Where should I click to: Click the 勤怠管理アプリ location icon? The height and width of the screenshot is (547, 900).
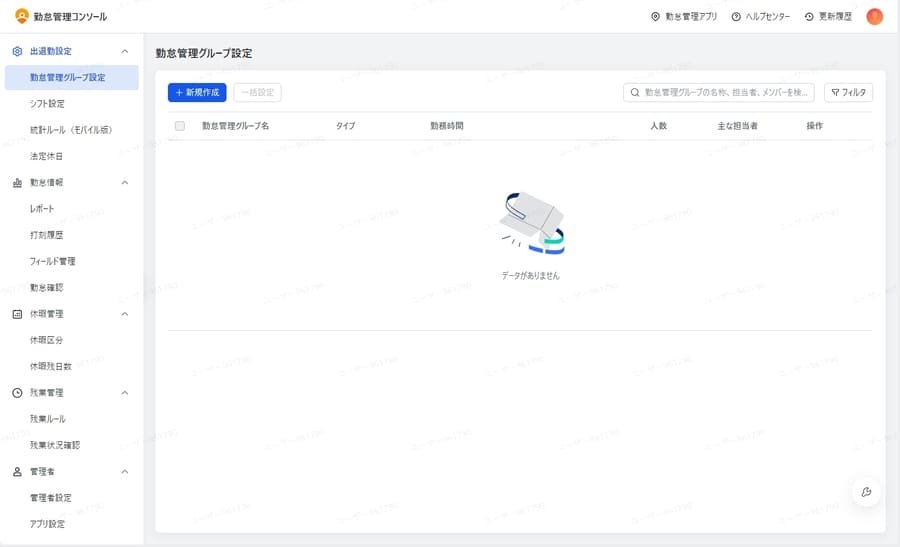655,17
